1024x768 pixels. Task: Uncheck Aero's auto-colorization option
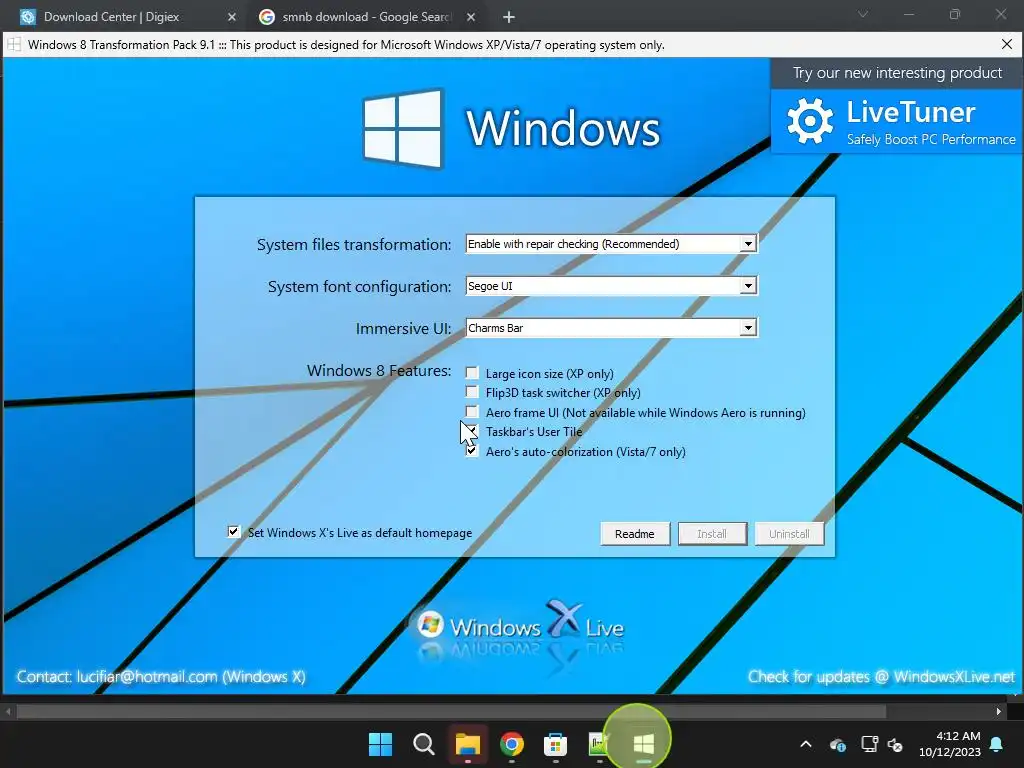point(472,451)
